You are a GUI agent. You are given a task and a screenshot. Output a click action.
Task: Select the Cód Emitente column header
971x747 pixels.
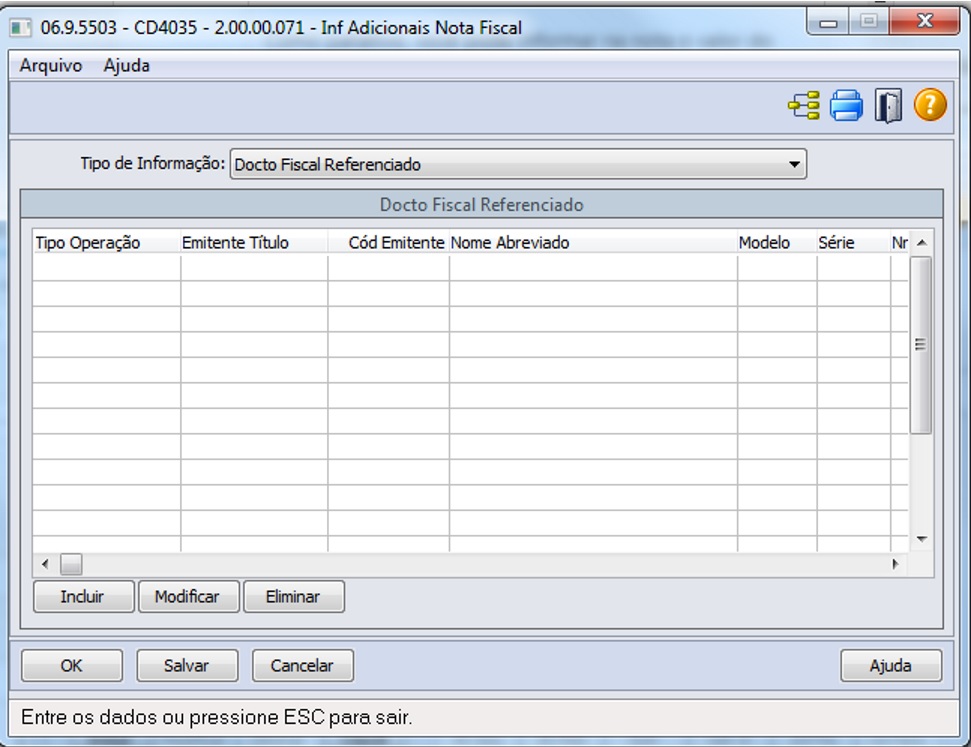click(x=388, y=243)
